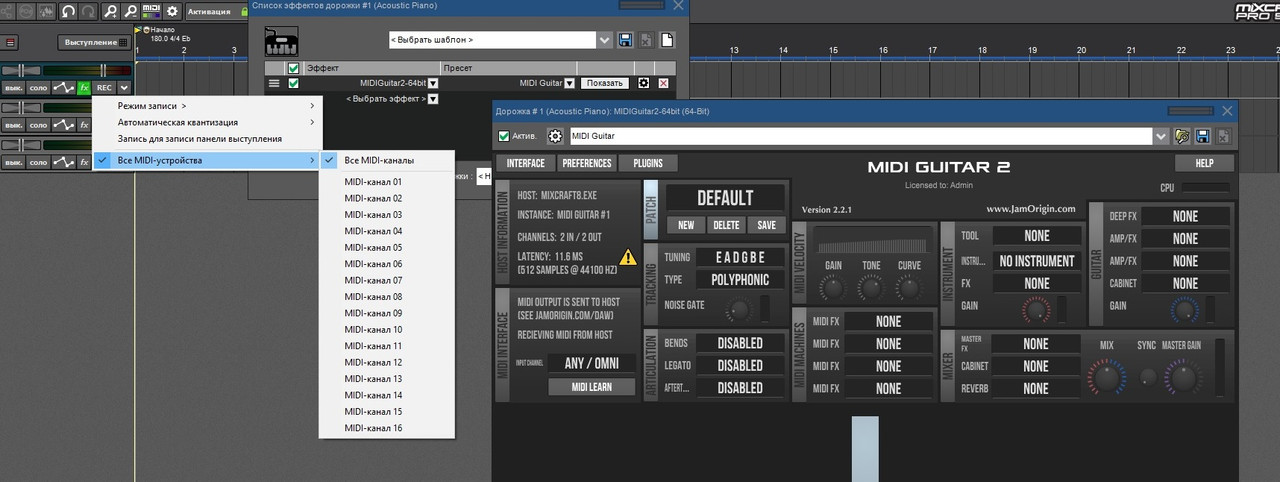Choose Все MIDI-каналы in the submenu
The image size is (1280, 482).
click(387, 160)
